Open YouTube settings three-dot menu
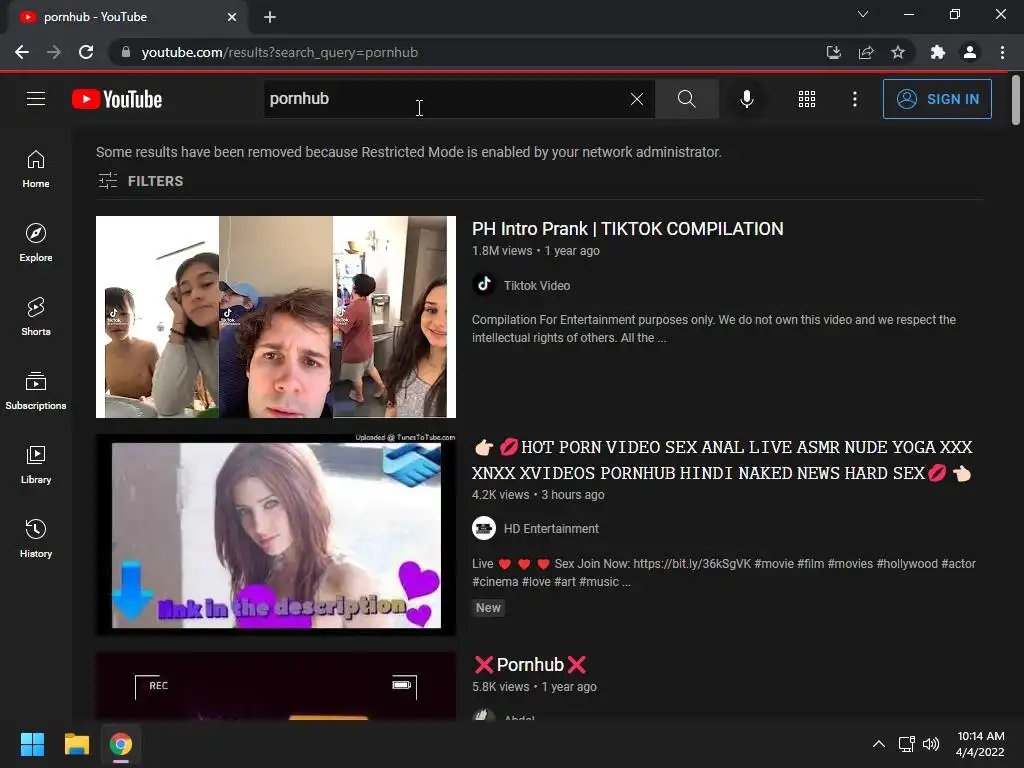This screenshot has height=768, width=1024. pos(854,99)
